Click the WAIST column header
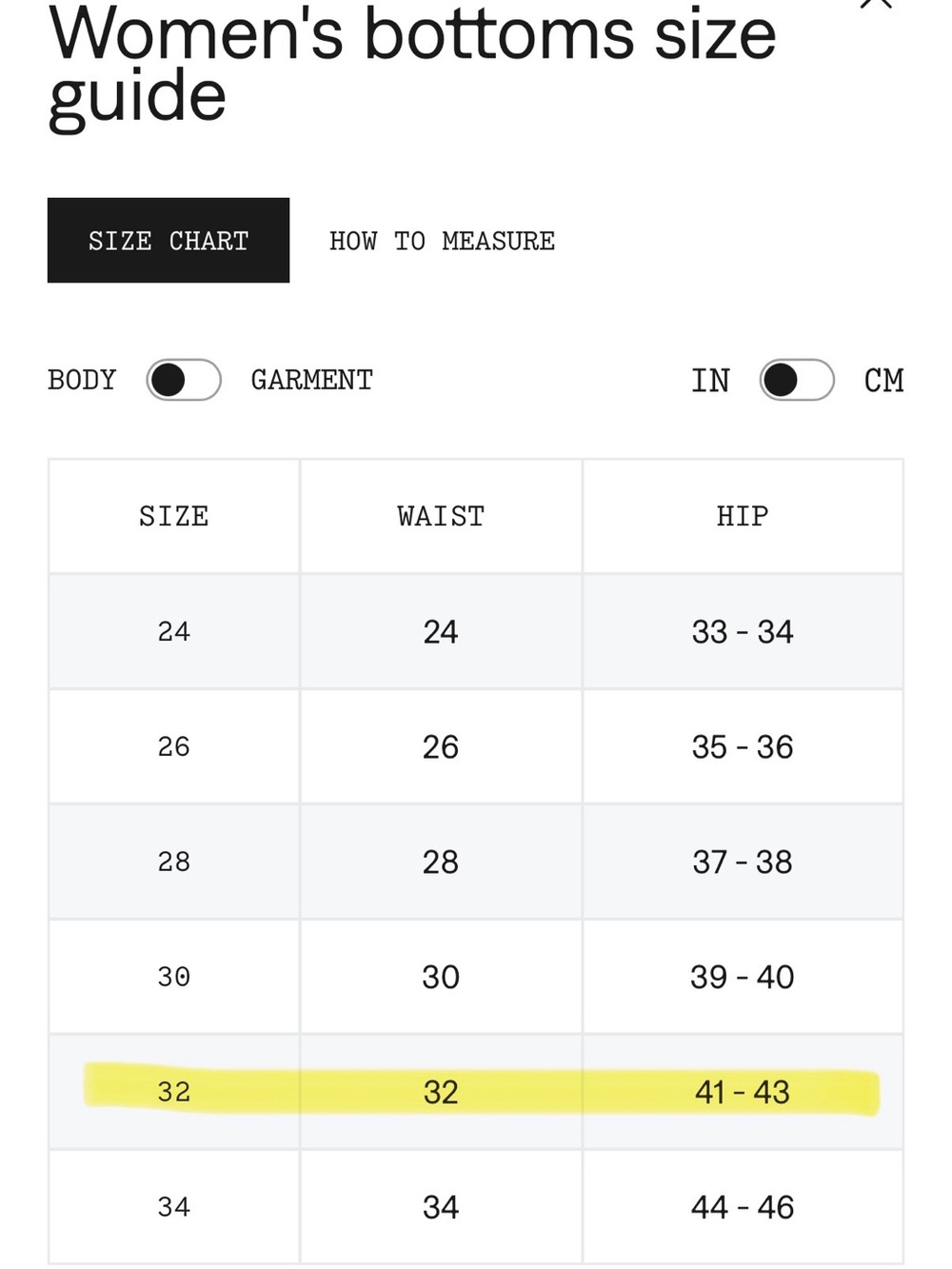 click(x=441, y=516)
